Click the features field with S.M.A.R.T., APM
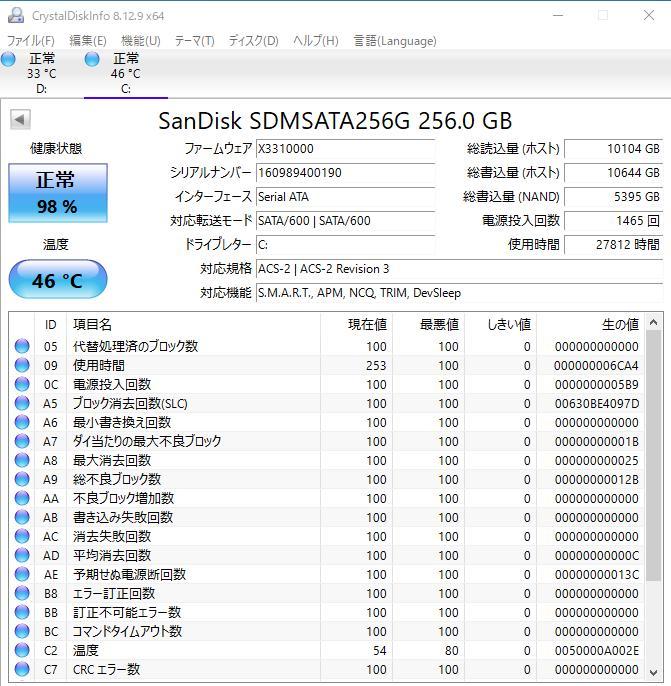Screen dimensions: 671x686 pos(459,293)
